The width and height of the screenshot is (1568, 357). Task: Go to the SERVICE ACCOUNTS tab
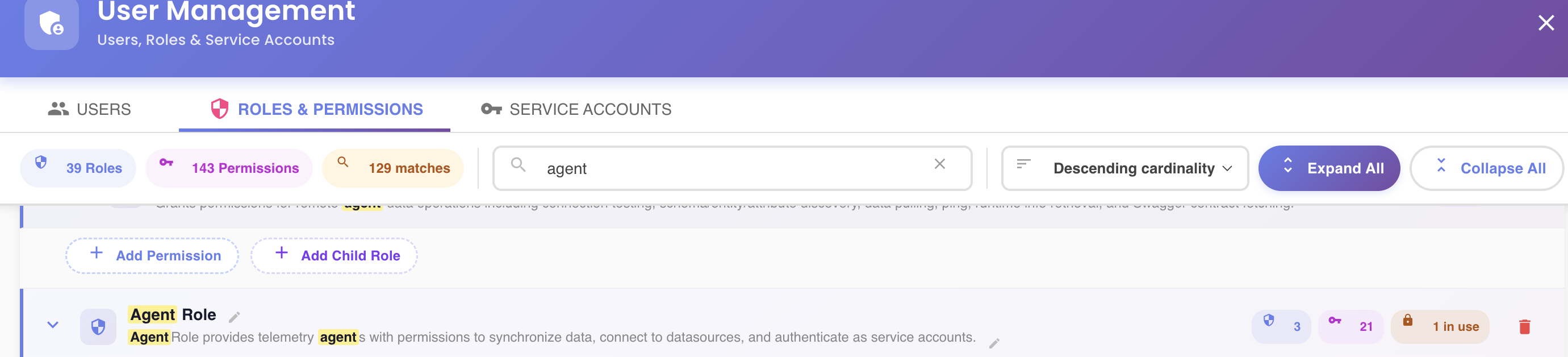click(x=576, y=109)
